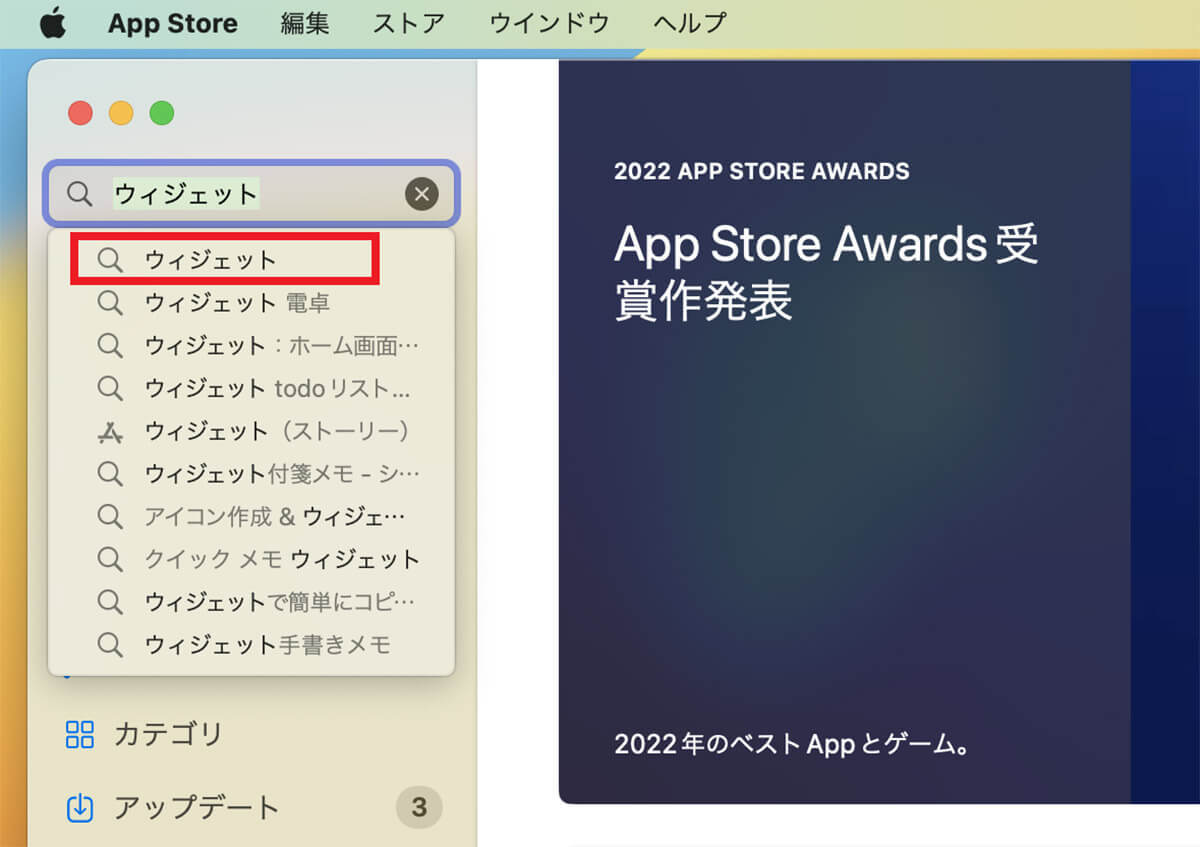Image resolution: width=1200 pixels, height=847 pixels.
Task: Select the app suggestion ウィジェット（ストーリー）
Action: click(x=251, y=432)
